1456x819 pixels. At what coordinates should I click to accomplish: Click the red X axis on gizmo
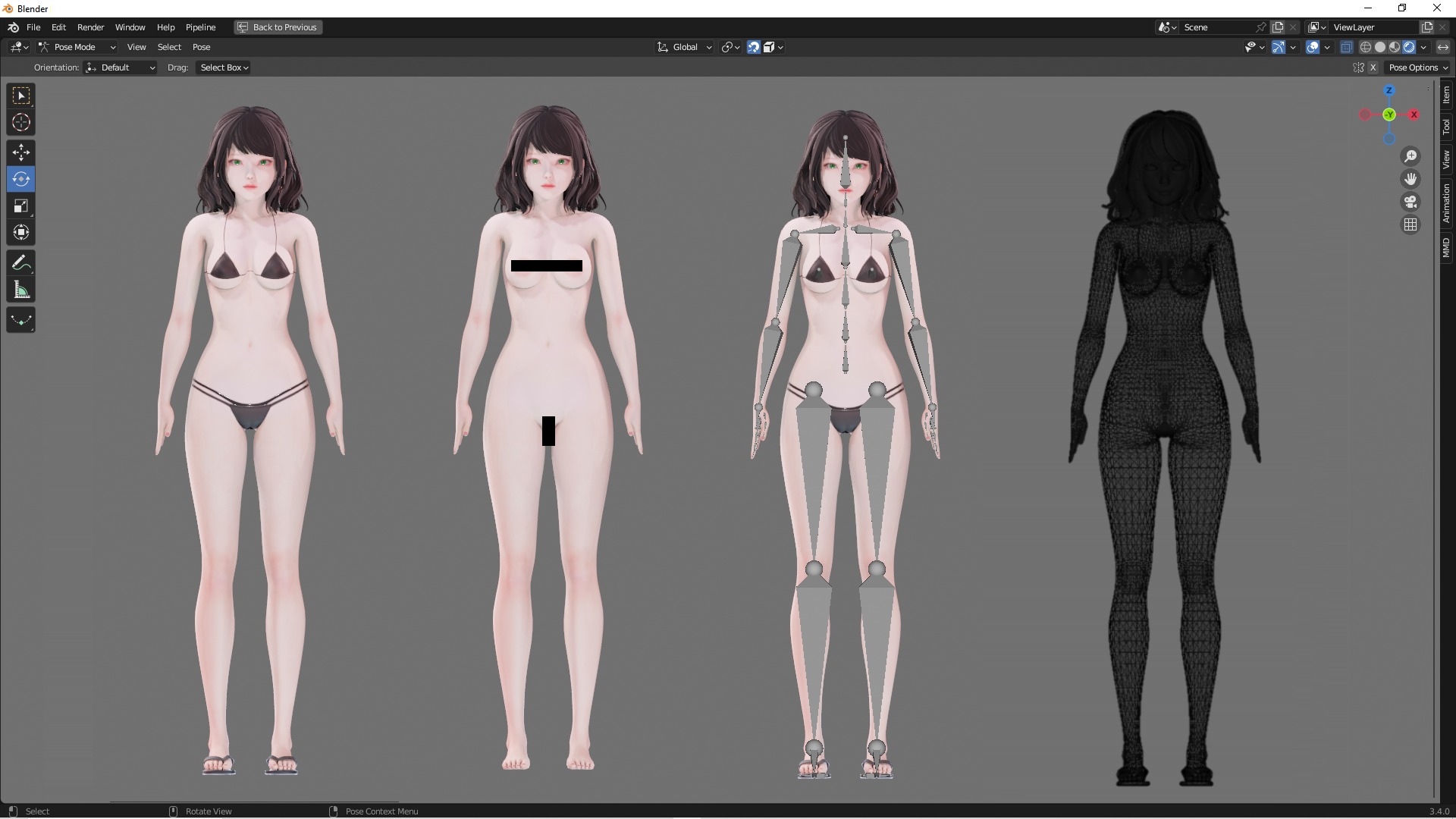click(x=1414, y=115)
